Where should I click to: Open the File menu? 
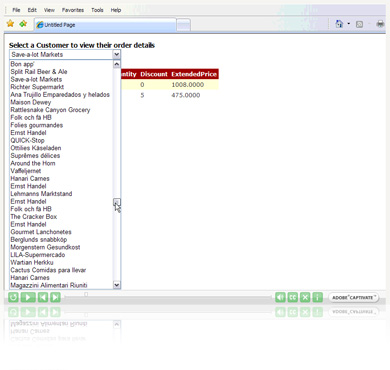16,10
